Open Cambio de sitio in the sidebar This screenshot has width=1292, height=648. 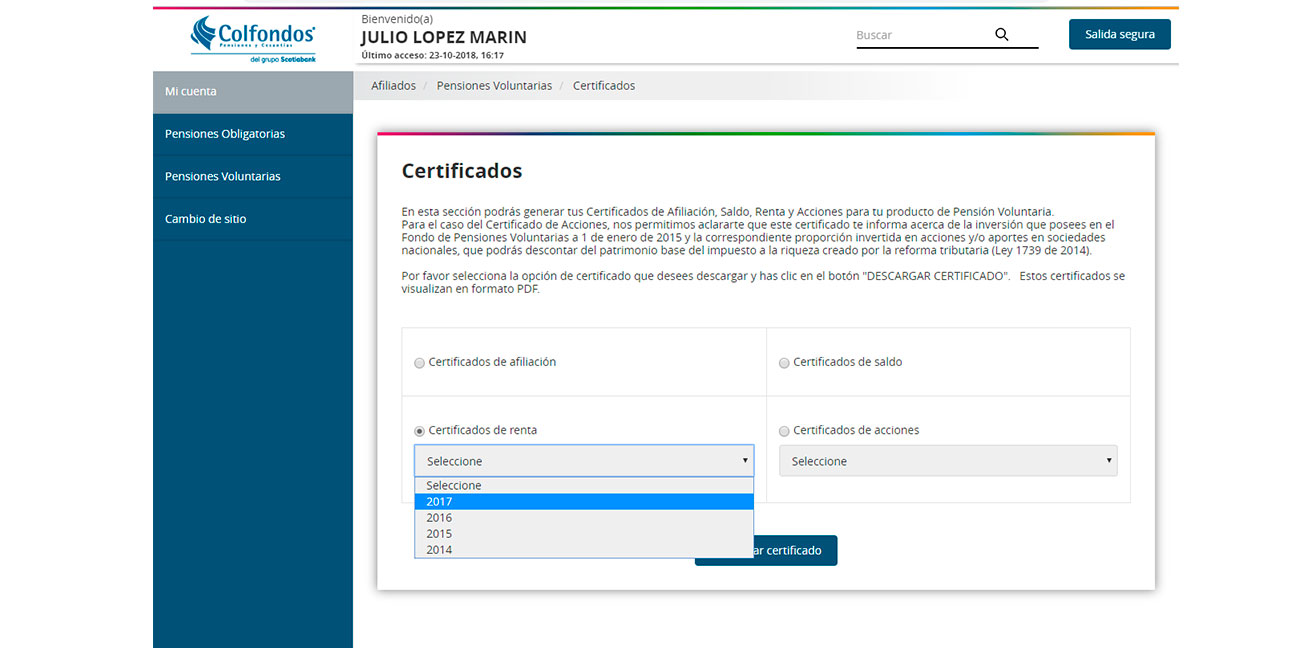(x=207, y=218)
